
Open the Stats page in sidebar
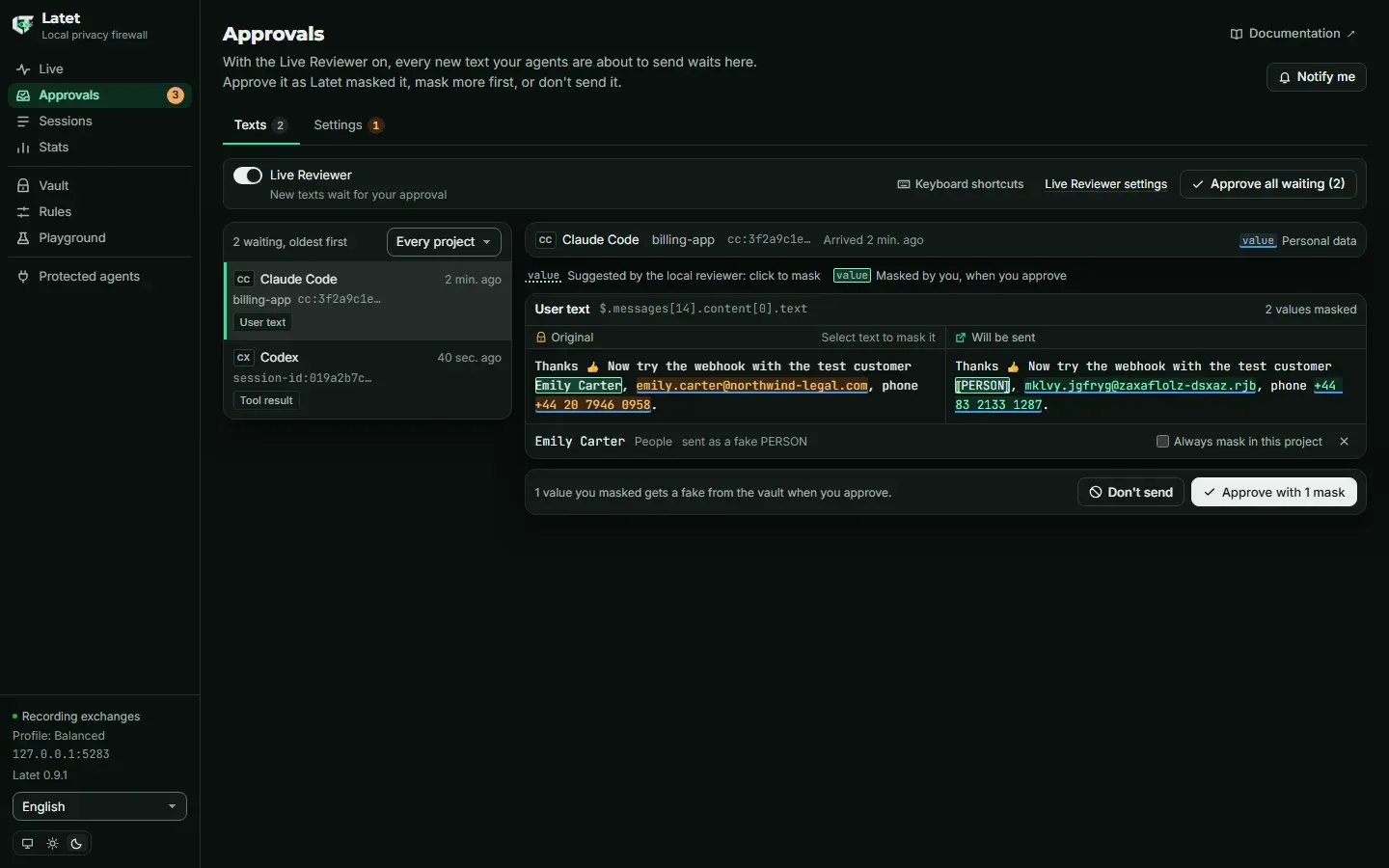(x=99, y=148)
